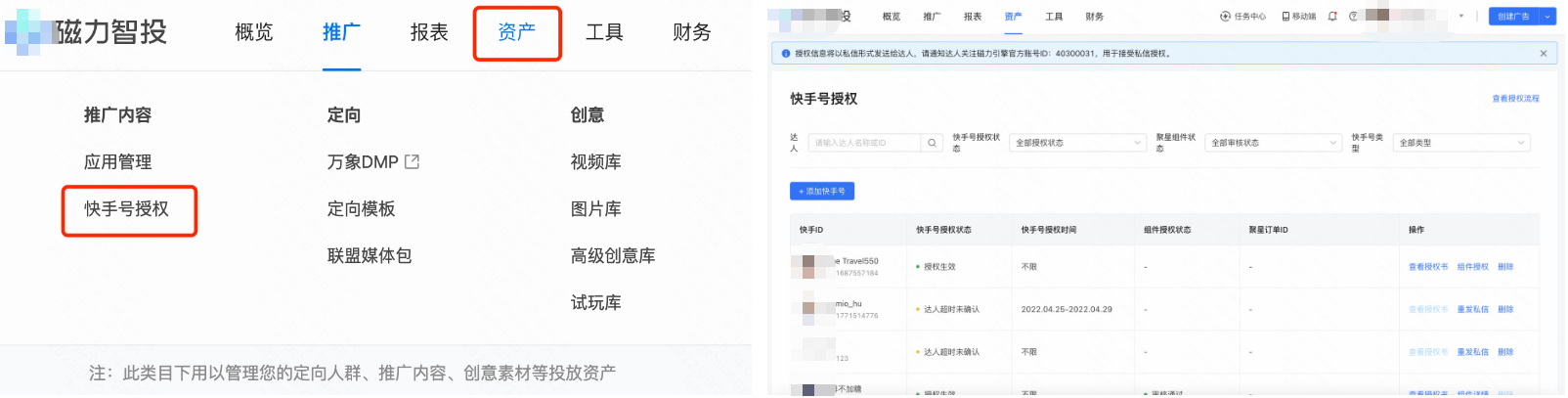Click the search magnifier in 达人 field
The image size is (1568, 398).
(x=933, y=143)
